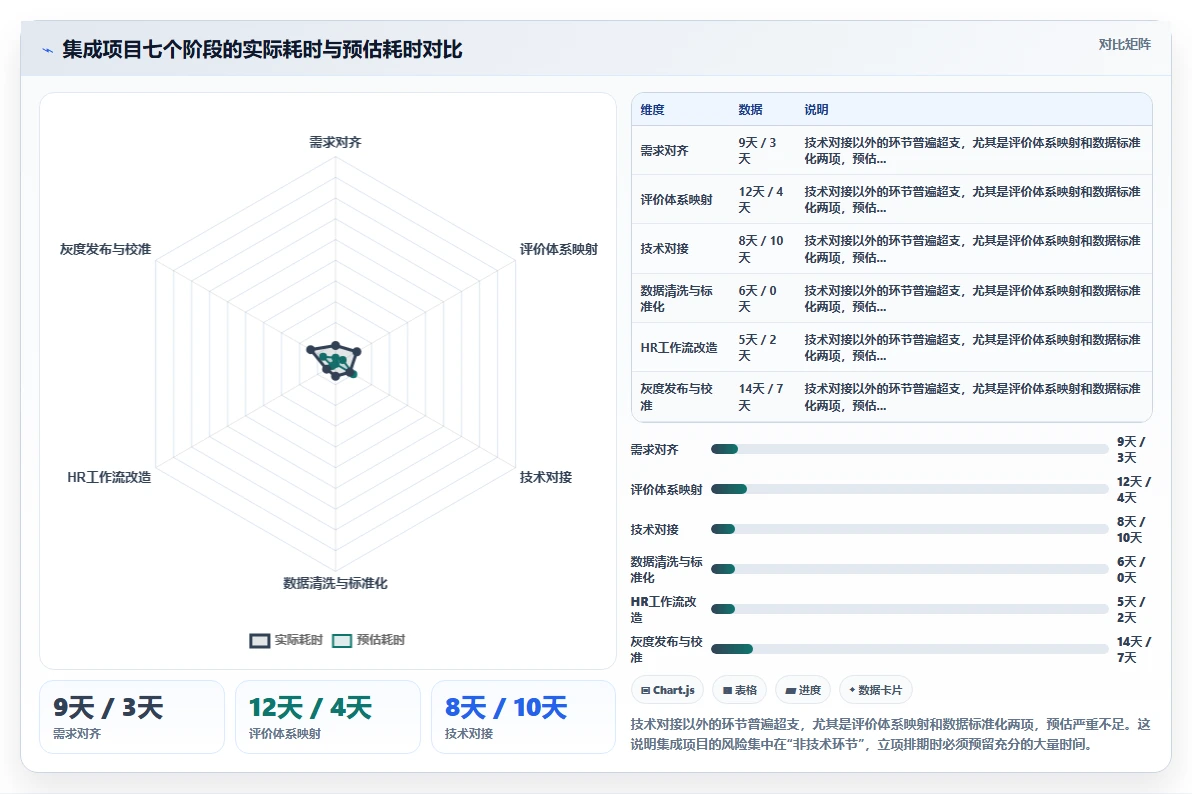Click the 14天 / 7天 table cell

click(x=761, y=397)
